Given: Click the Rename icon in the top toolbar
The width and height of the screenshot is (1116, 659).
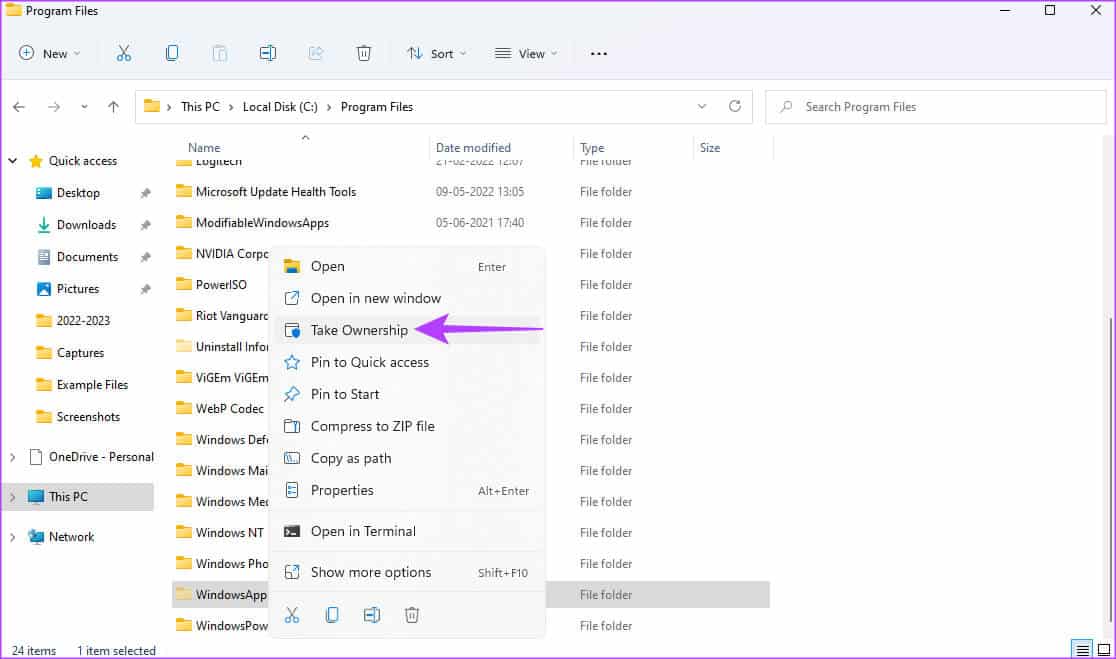Looking at the screenshot, I should [268, 53].
